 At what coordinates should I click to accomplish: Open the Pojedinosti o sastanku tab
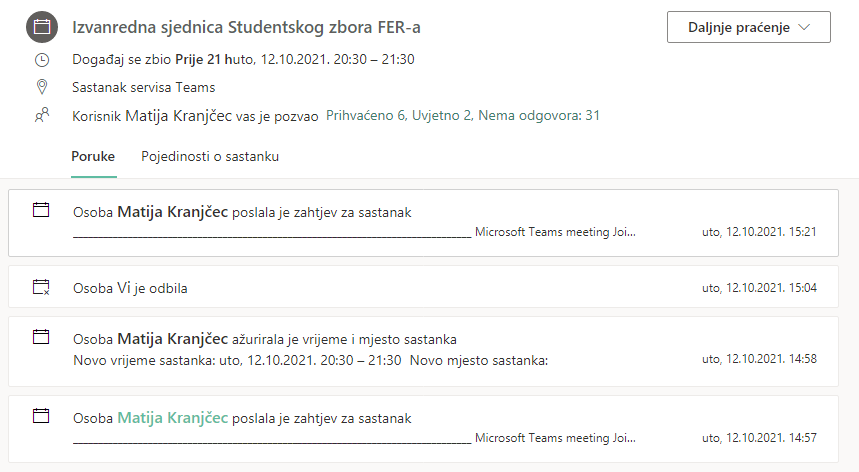pyautogui.click(x=210, y=157)
